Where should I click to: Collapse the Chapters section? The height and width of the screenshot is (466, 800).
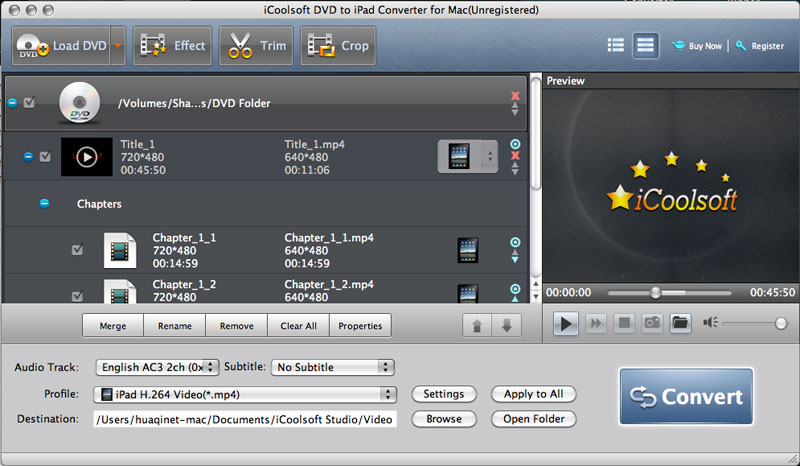click(x=44, y=203)
